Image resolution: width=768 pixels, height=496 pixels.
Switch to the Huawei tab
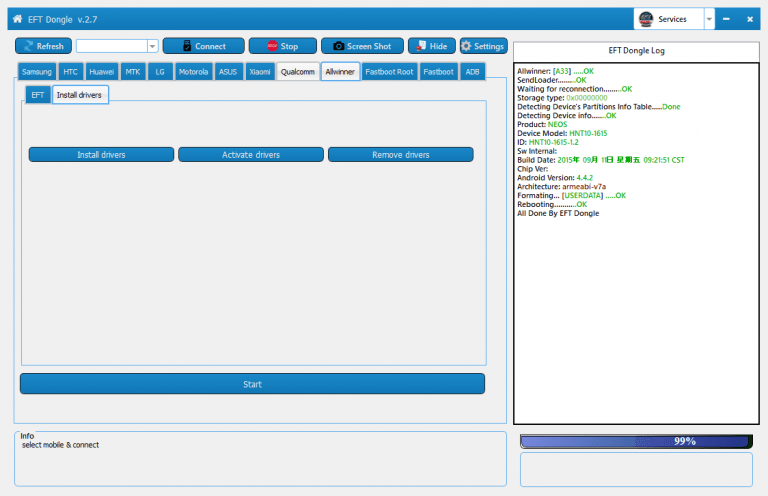click(101, 72)
